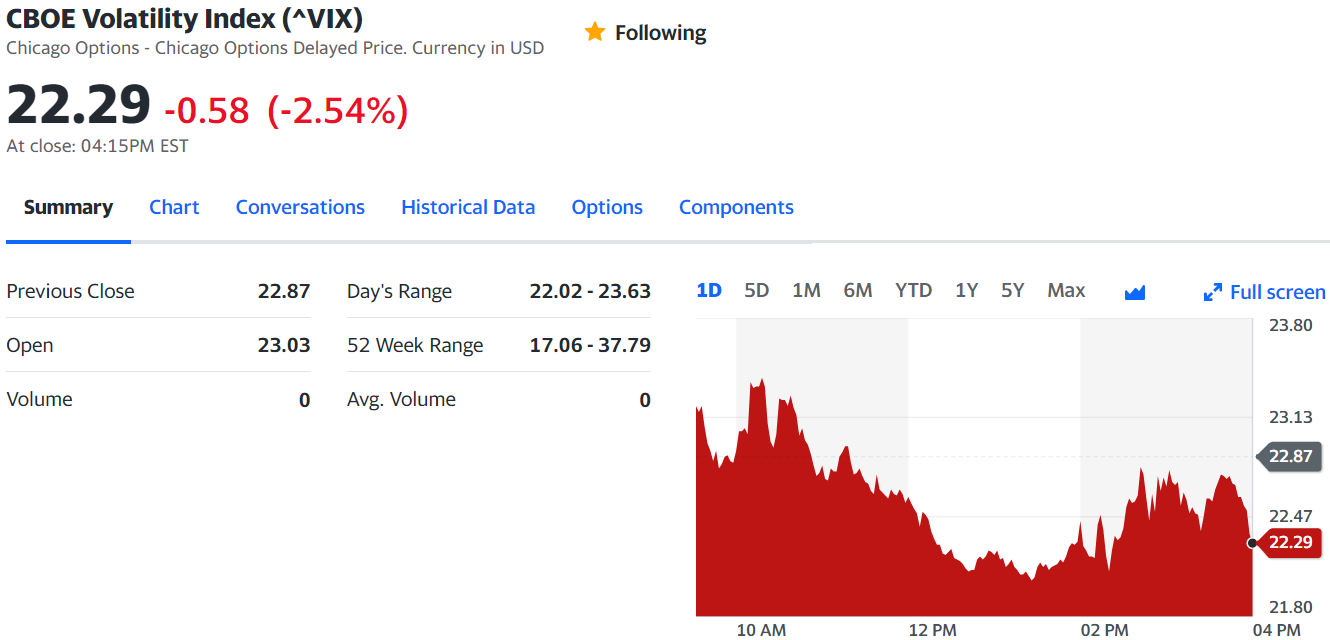The height and width of the screenshot is (640, 1330).
Task: Click the 21.80 price axis label
Action: point(1290,607)
